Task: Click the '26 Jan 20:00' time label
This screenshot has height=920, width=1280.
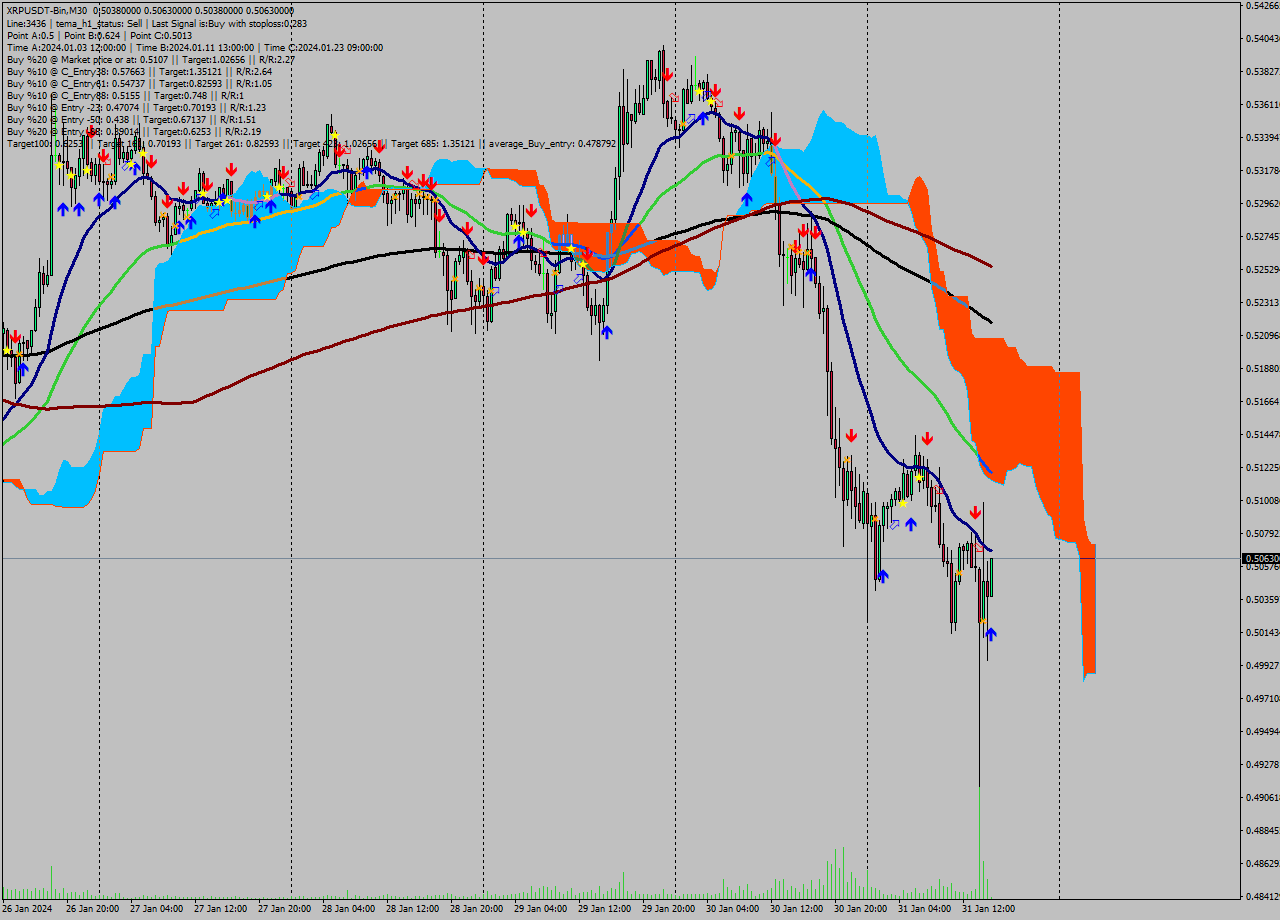Action: (x=93, y=908)
